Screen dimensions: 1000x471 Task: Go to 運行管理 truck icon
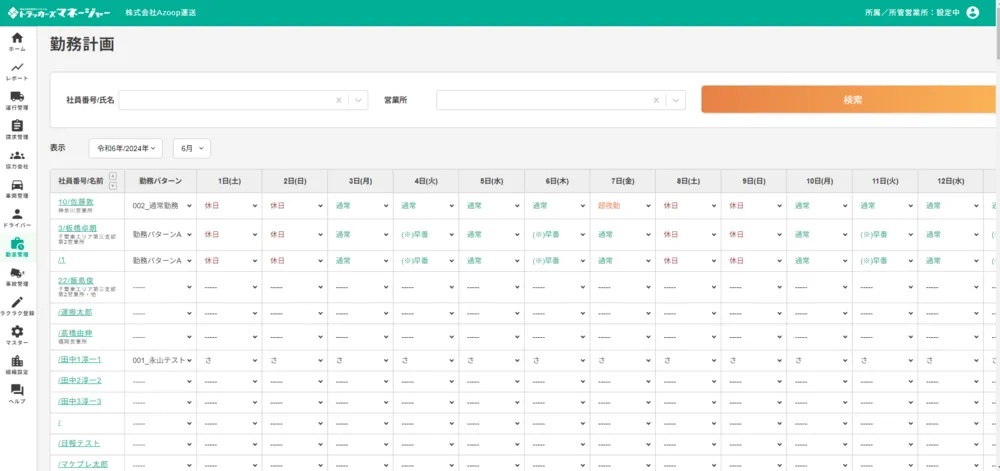tap(17, 96)
